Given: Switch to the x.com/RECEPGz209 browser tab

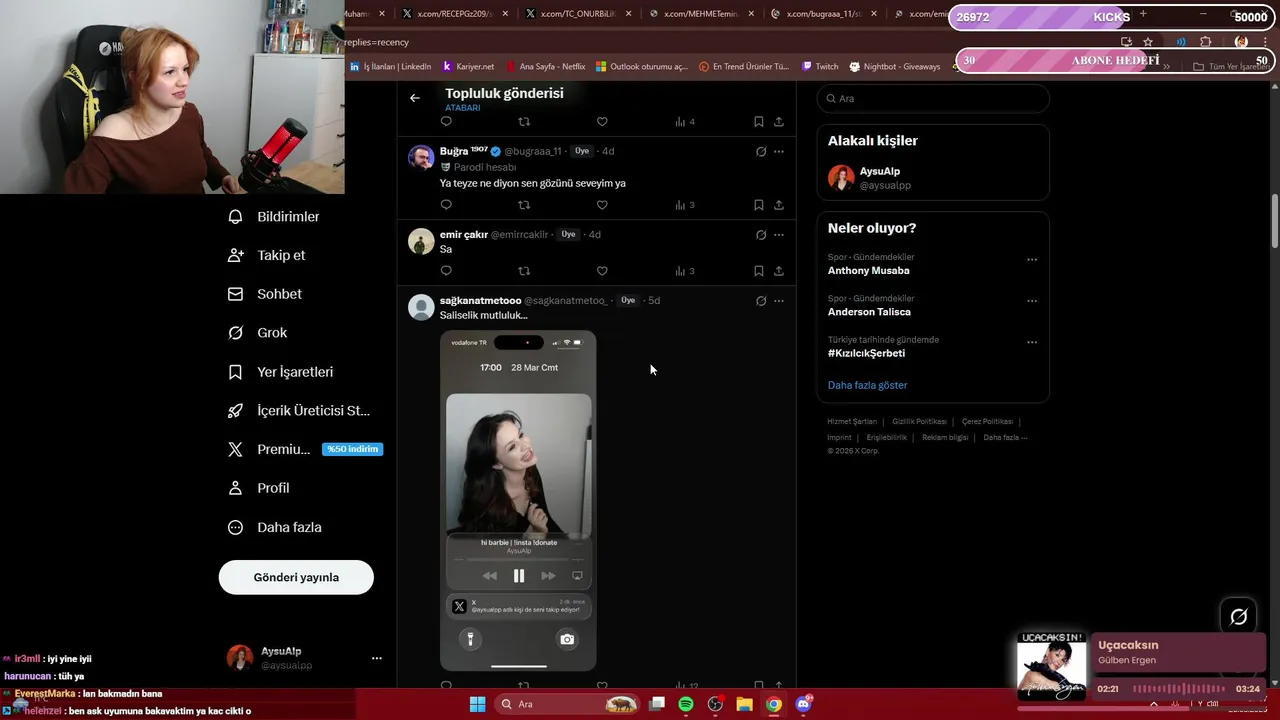Looking at the screenshot, I should coord(455,14).
